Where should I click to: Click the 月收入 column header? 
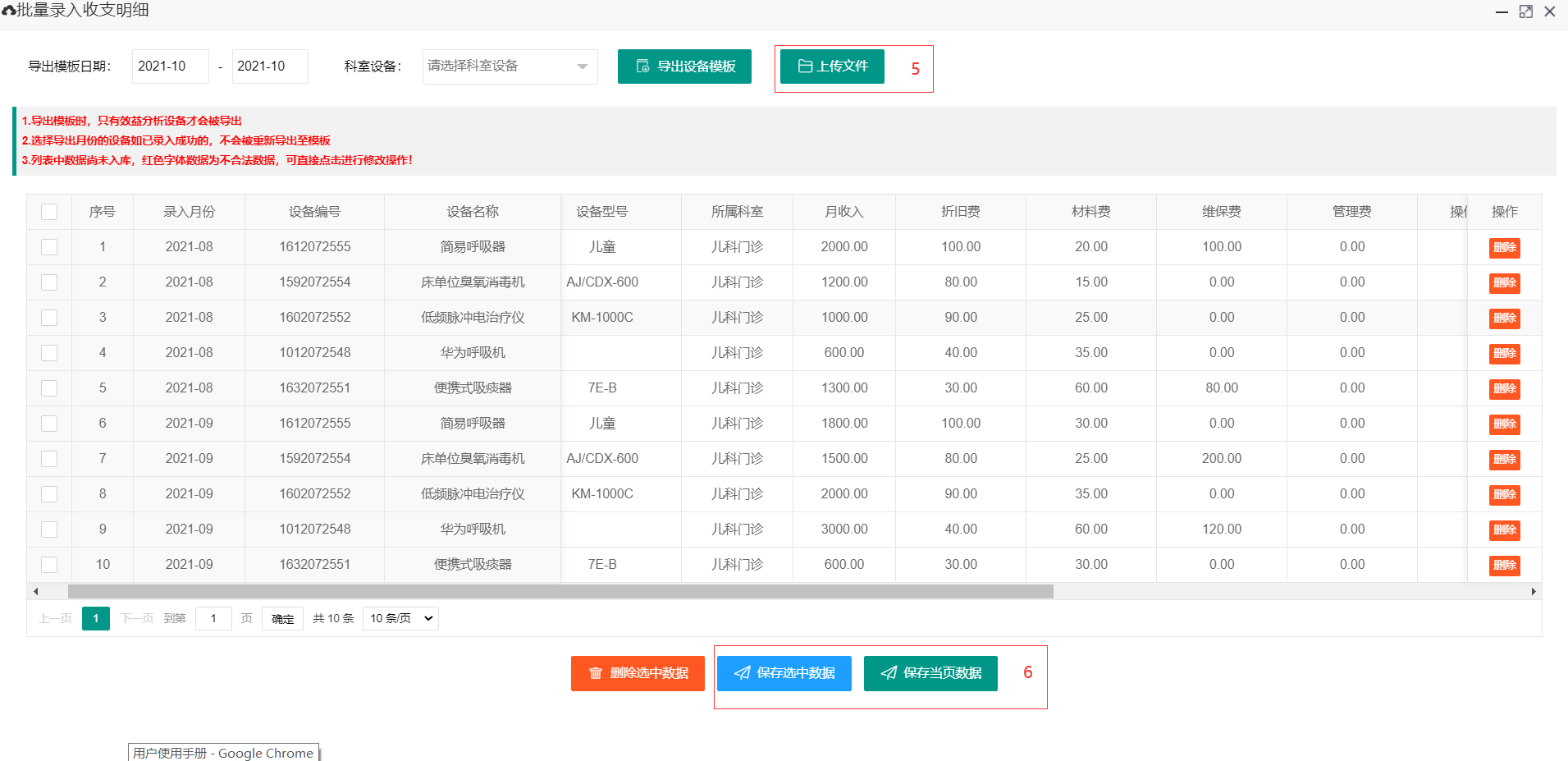click(844, 212)
